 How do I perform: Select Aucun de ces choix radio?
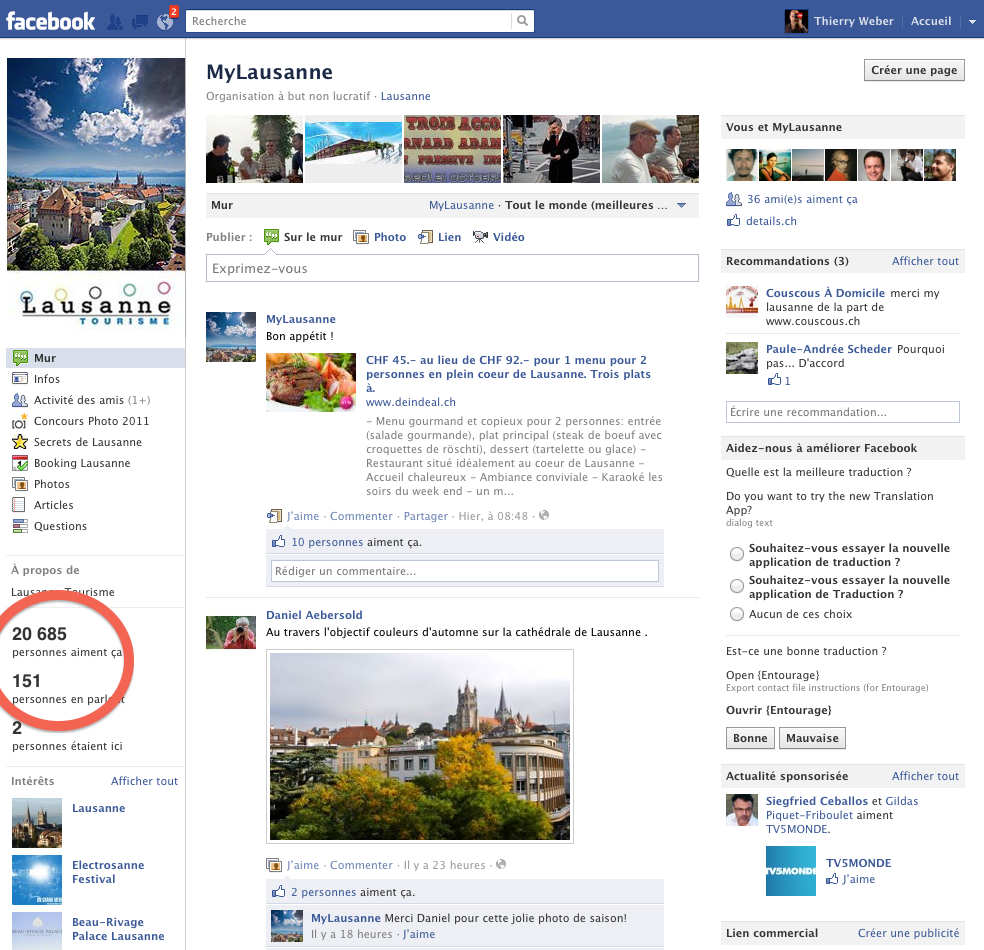[x=737, y=614]
